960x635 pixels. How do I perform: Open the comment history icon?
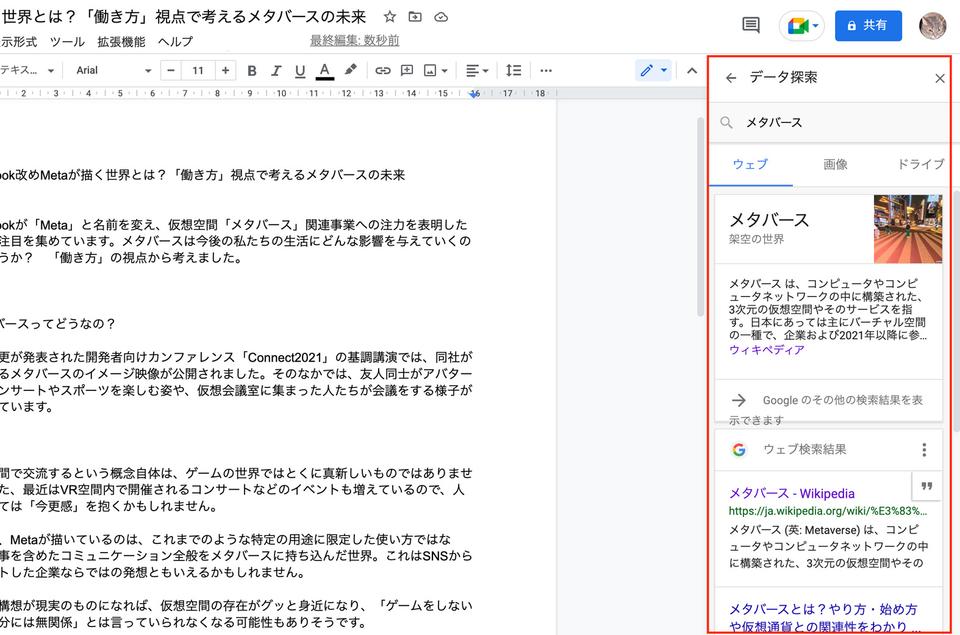click(x=751, y=25)
